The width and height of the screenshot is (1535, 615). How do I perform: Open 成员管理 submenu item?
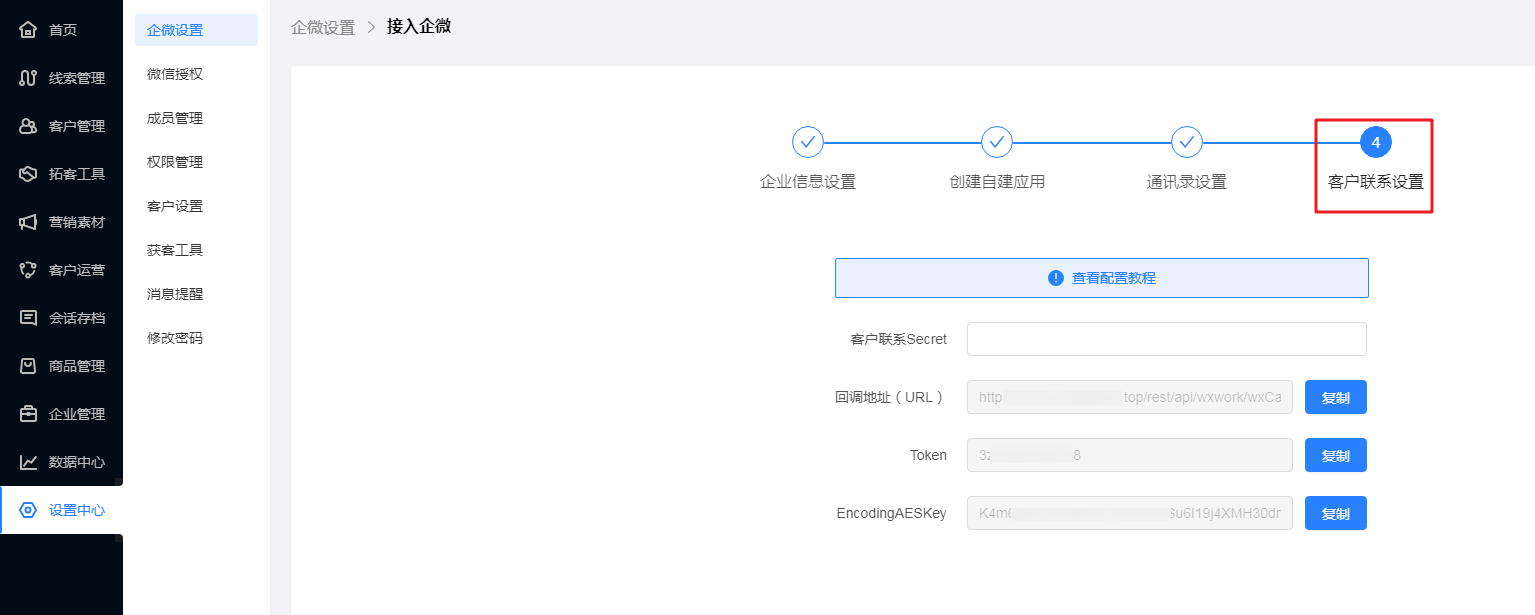175,118
